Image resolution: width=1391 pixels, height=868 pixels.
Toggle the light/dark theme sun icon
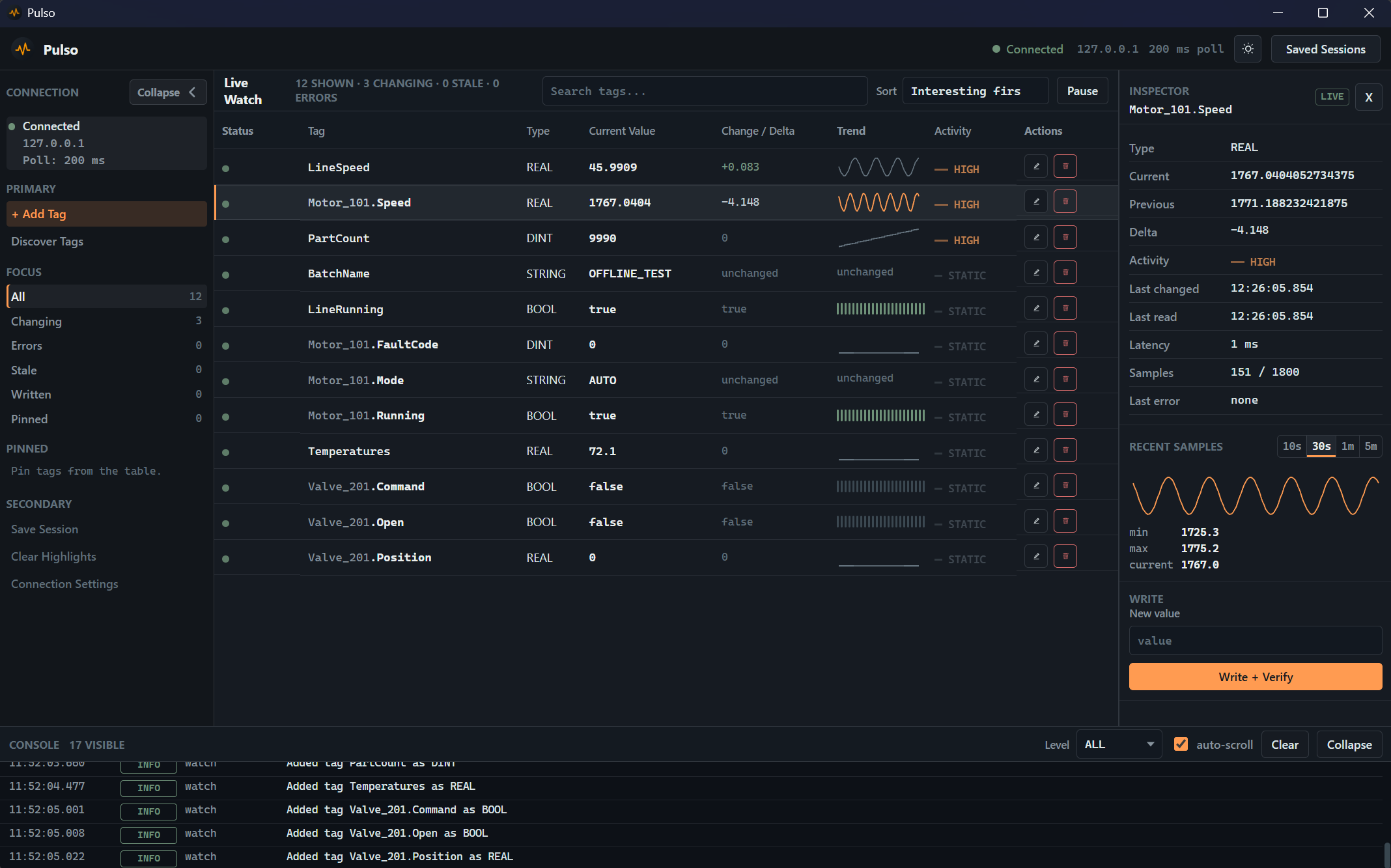(x=1248, y=49)
